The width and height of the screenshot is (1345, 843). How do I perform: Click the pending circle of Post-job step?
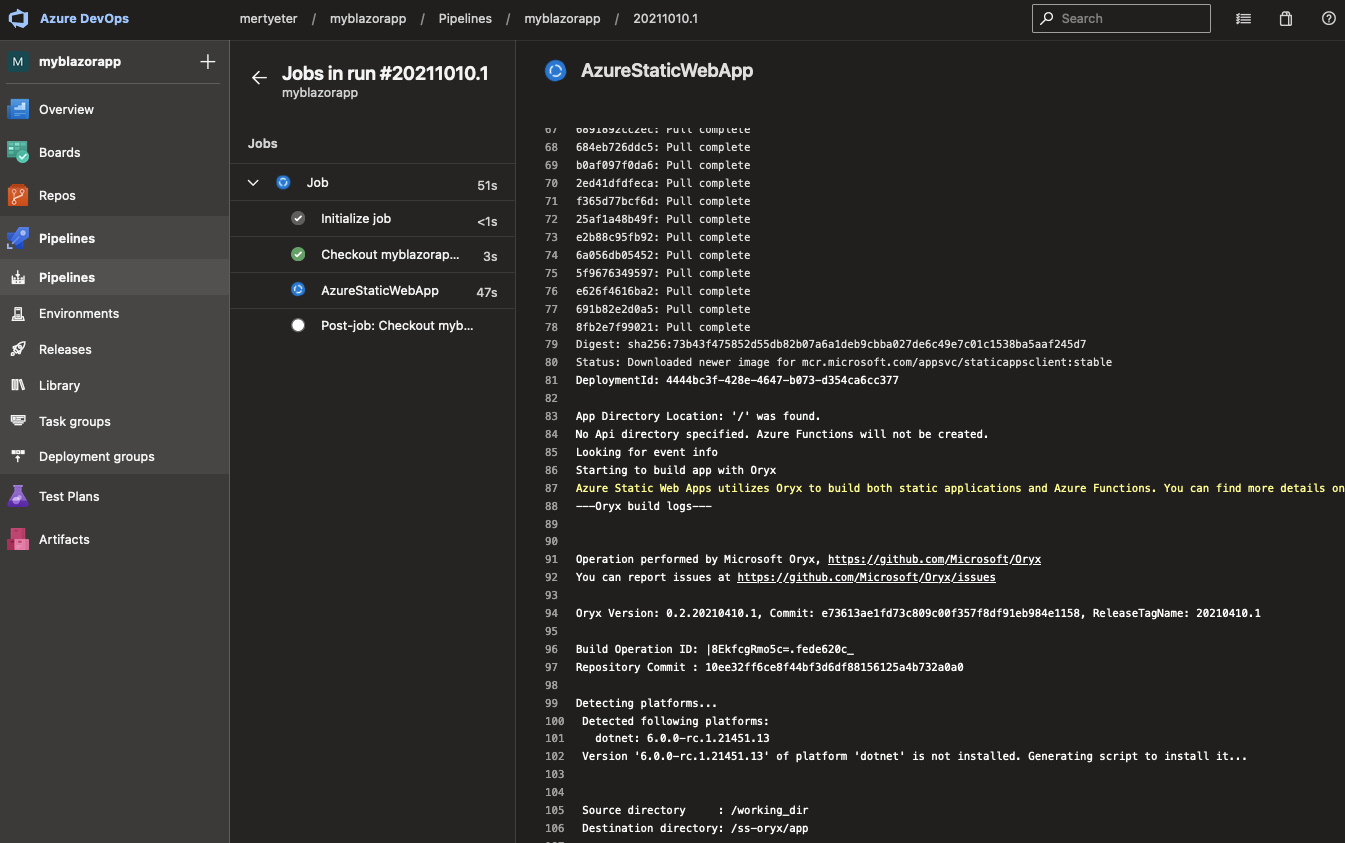298,325
